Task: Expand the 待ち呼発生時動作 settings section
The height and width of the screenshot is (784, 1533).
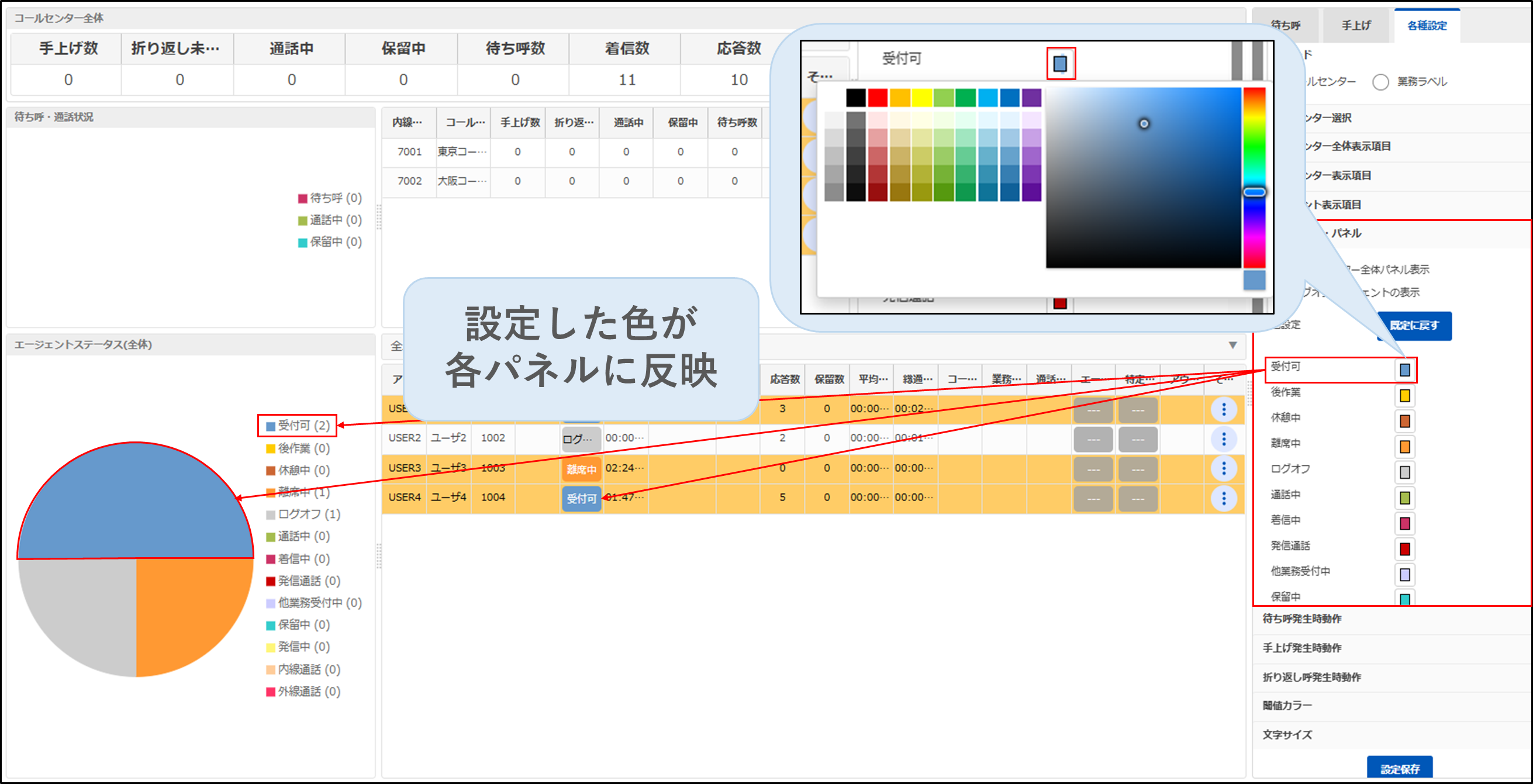Action: [x=1301, y=619]
